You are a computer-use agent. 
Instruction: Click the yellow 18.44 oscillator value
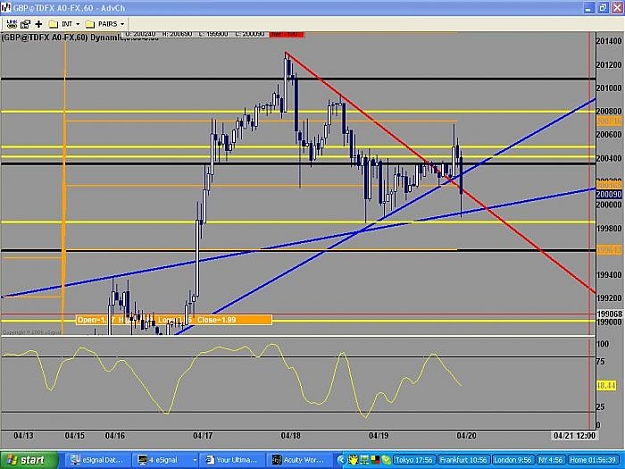tap(606, 385)
